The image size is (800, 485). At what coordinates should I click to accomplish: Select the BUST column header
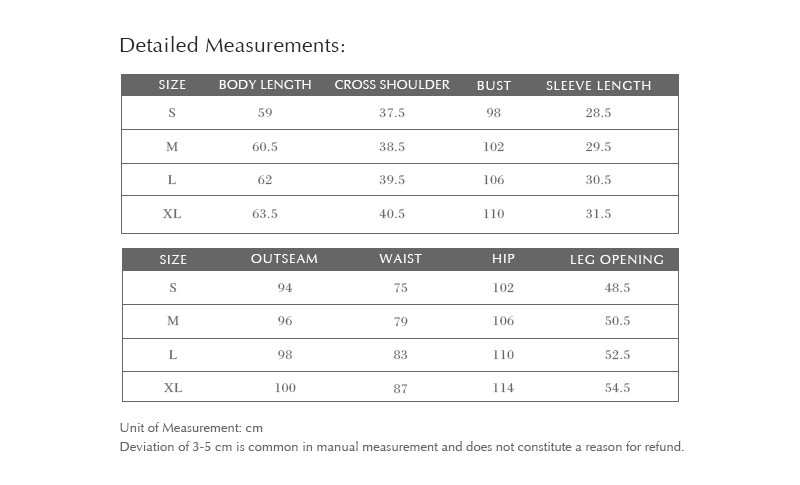[494, 86]
